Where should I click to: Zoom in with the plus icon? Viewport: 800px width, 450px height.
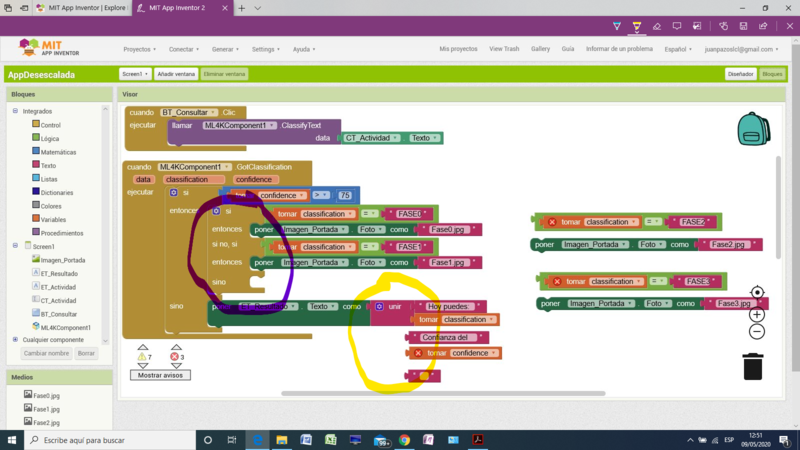[x=757, y=314]
